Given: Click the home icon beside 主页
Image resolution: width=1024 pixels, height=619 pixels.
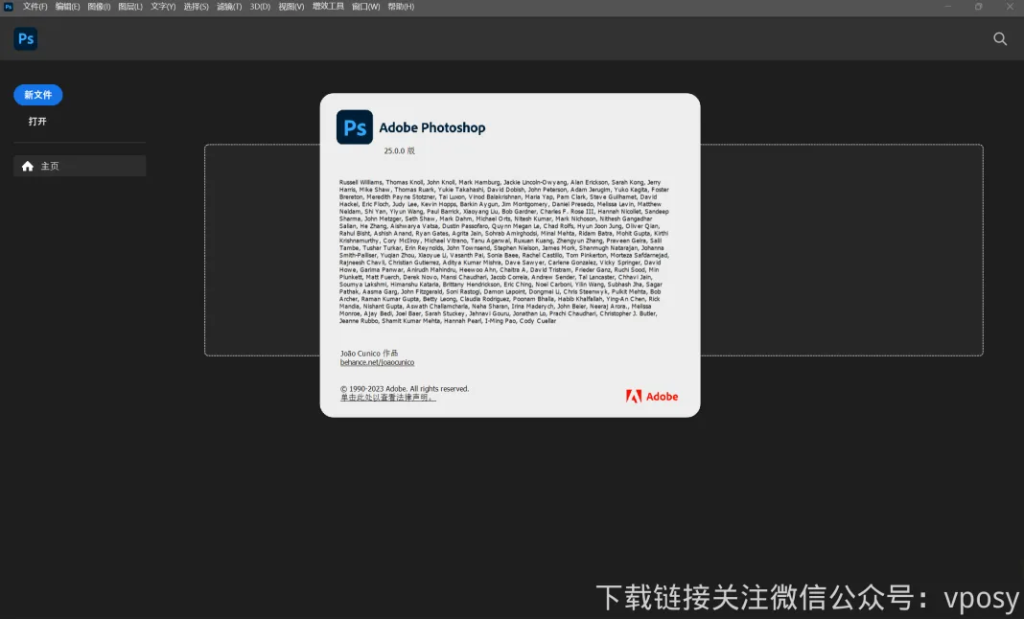Looking at the screenshot, I should 27,167.
